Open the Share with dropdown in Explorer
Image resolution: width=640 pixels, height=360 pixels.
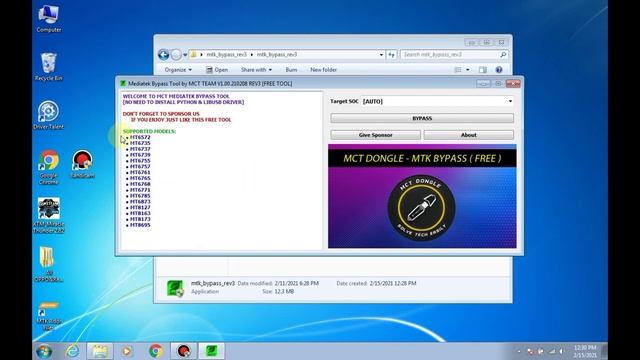[256, 70]
